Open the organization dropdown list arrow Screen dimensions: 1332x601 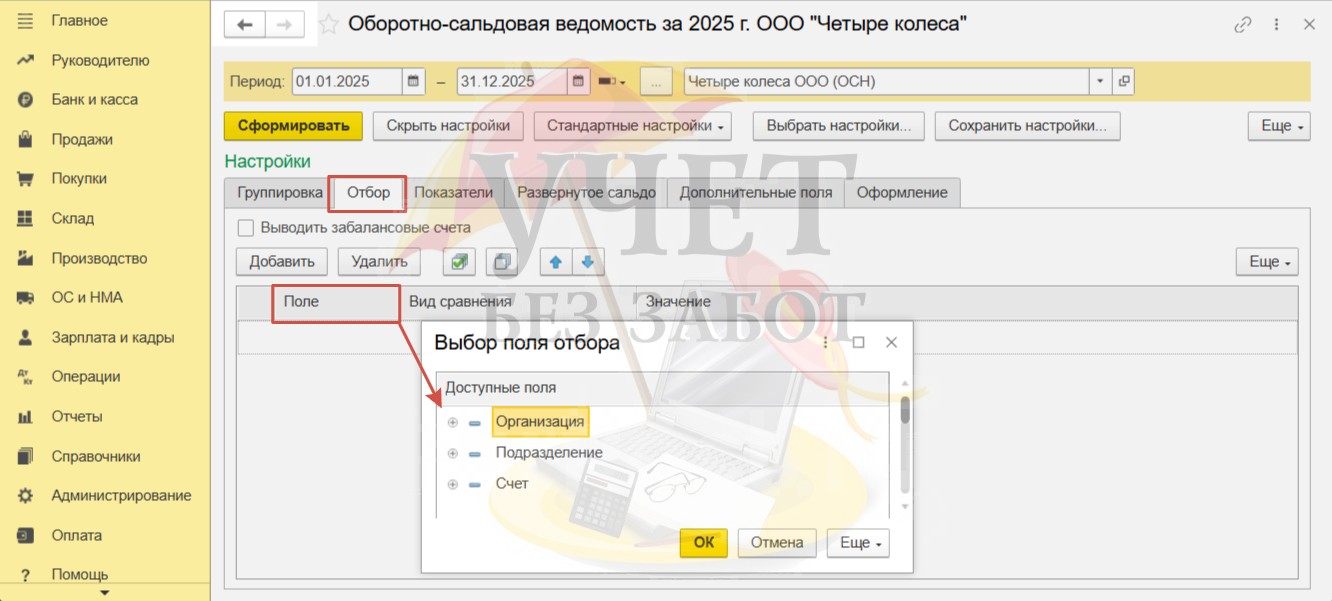pyautogui.click(x=1100, y=82)
